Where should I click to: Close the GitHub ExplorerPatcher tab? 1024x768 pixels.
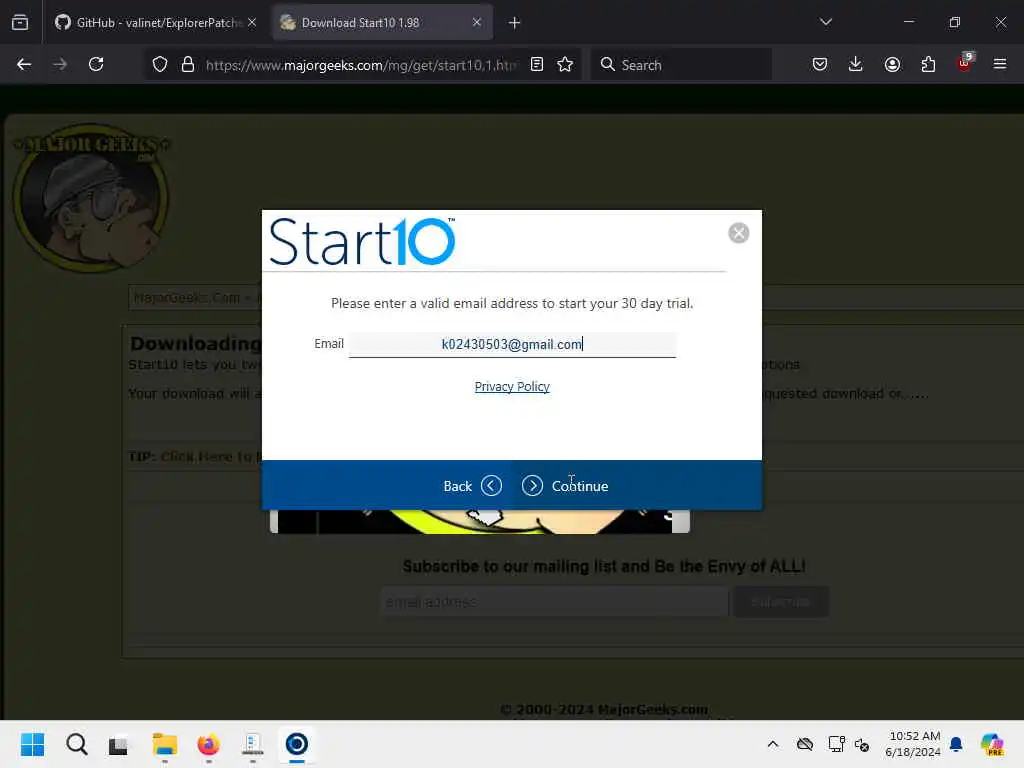pyautogui.click(x=252, y=23)
